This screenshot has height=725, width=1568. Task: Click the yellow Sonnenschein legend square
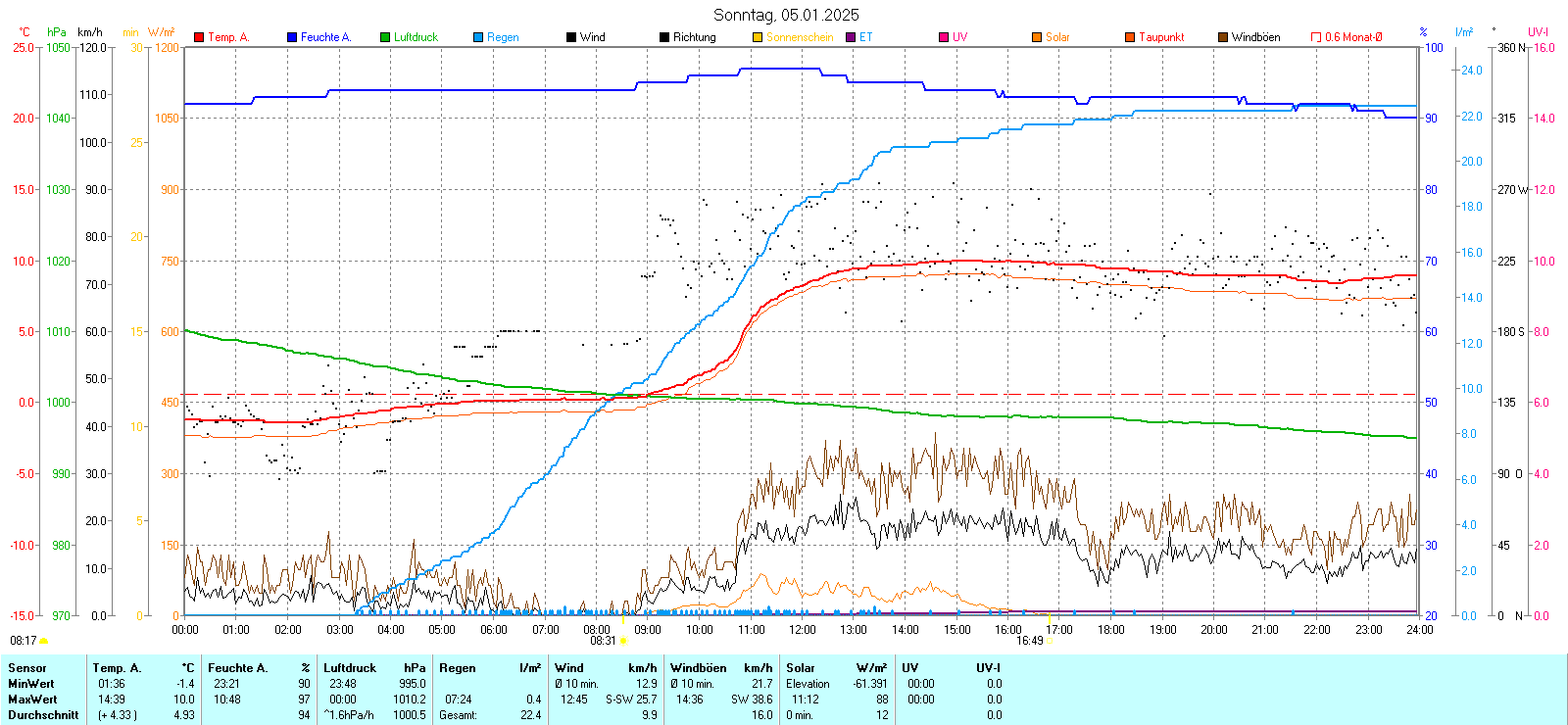(758, 37)
